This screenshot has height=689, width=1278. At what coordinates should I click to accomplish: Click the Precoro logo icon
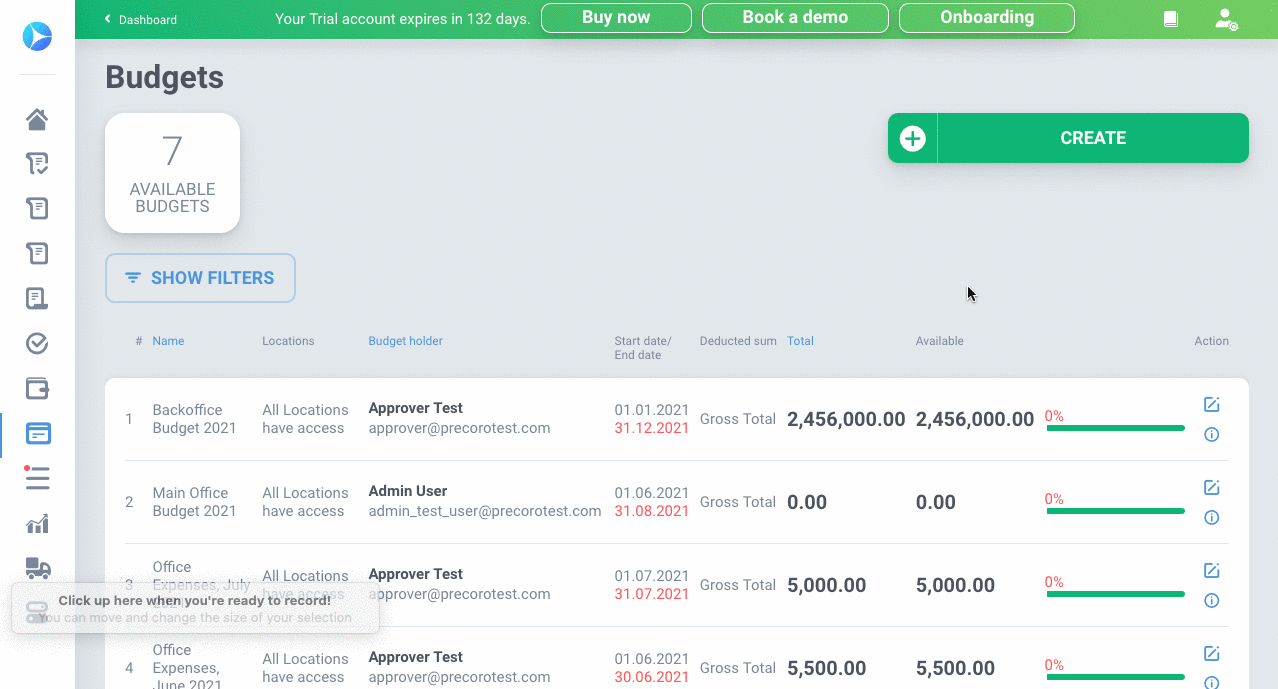(x=37, y=37)
